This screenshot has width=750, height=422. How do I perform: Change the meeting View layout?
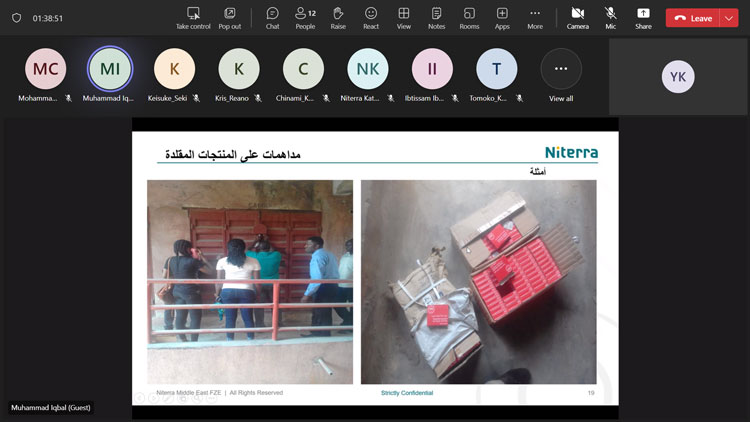(x=403, y=17)
